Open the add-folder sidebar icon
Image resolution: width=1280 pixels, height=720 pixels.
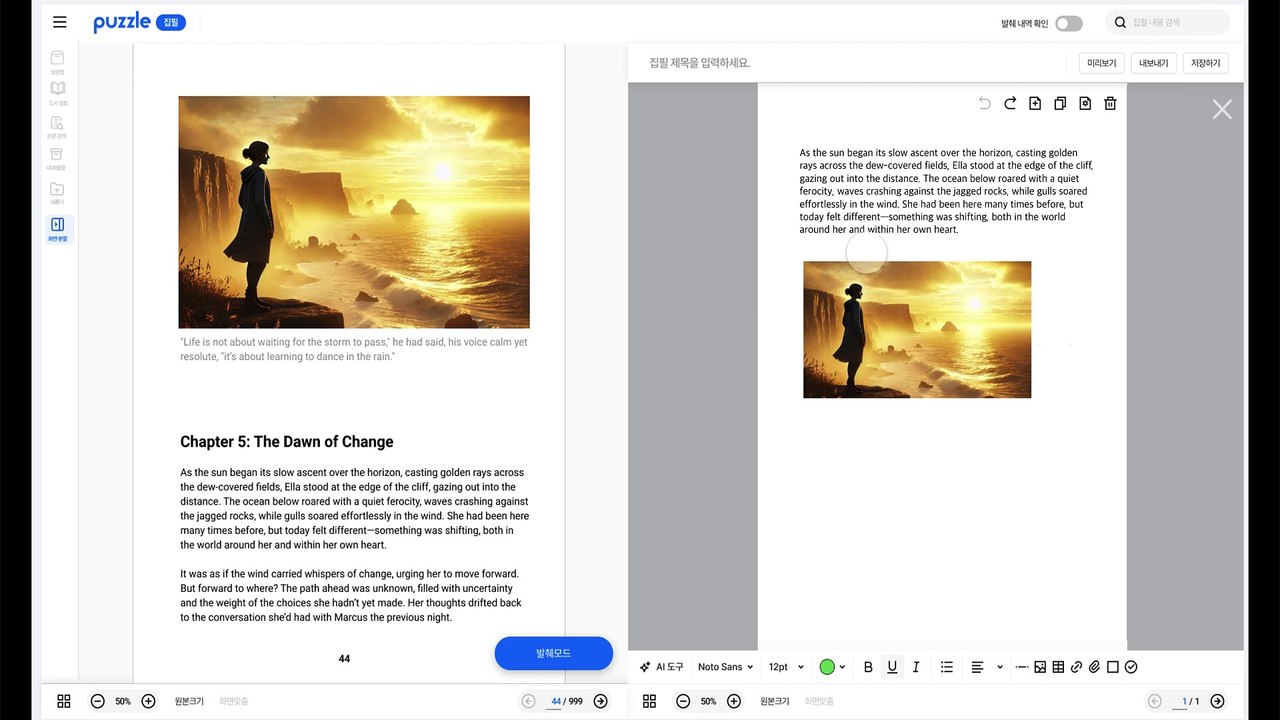coord(58,192)
